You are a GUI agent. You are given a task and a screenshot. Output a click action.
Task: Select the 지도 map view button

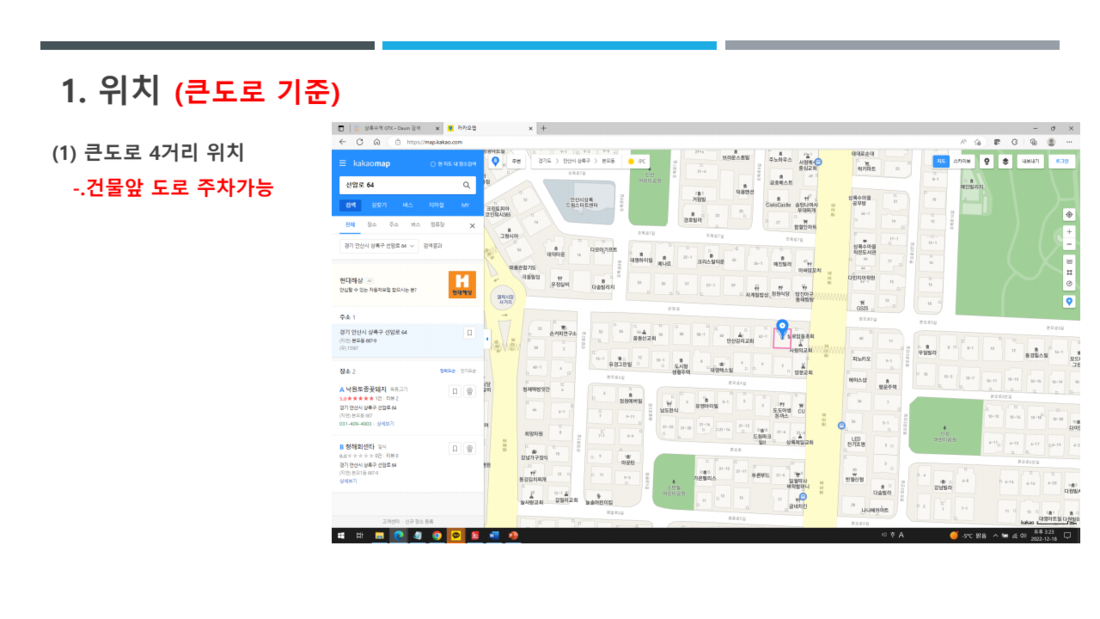940,161
